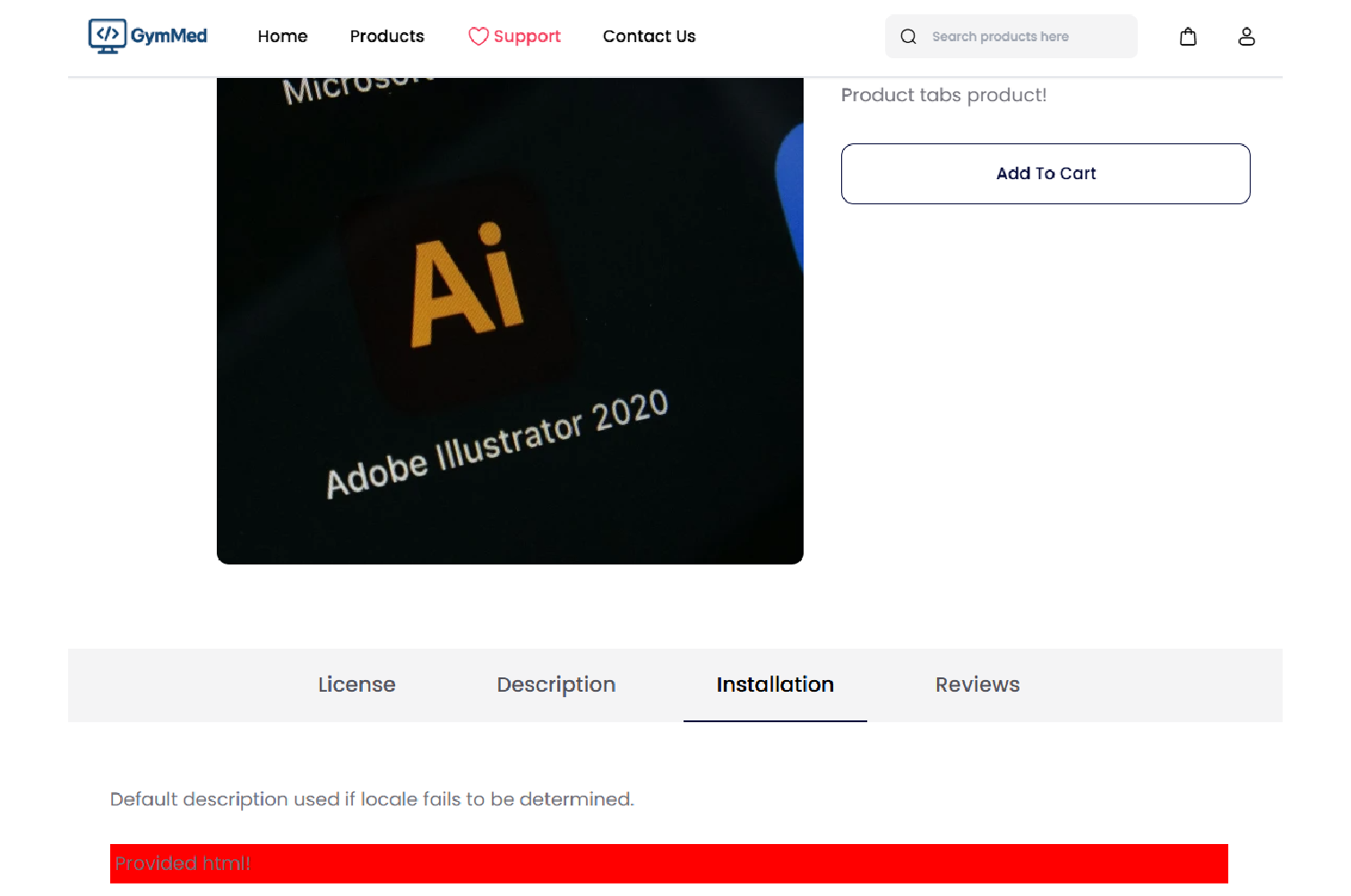Click the Product tabs product text
The width and height of the screenshot is (1351, 896).
click(943, 95)
